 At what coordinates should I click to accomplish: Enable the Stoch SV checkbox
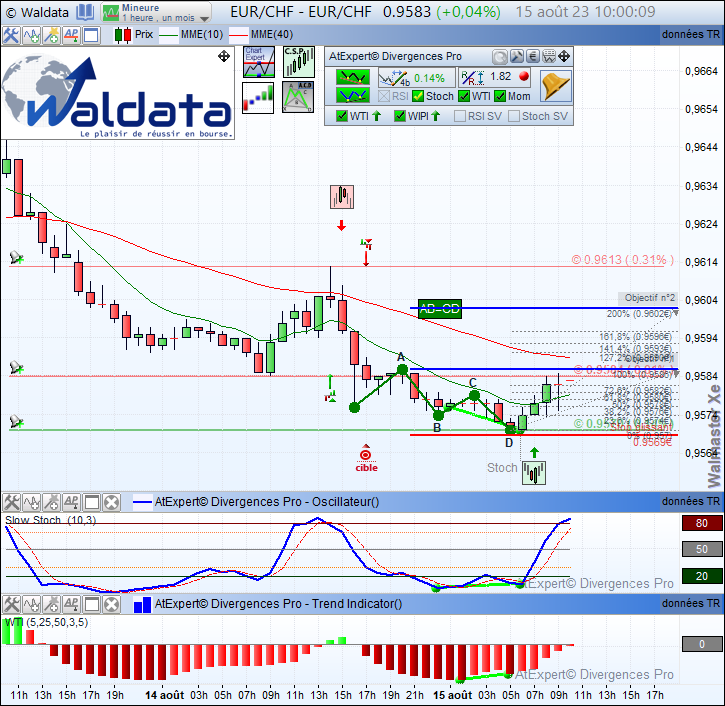click(514, 116)
